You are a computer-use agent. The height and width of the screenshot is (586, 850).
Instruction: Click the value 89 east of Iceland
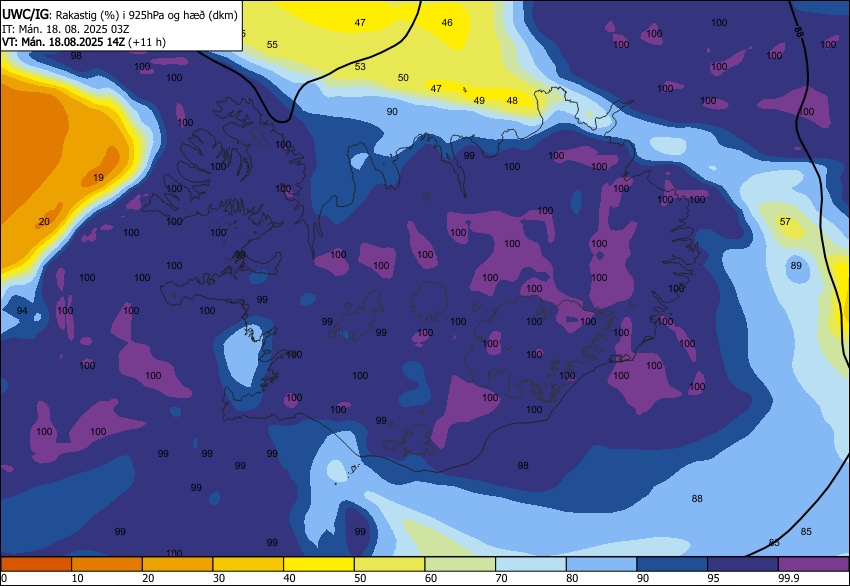click(x=796, y=266)
